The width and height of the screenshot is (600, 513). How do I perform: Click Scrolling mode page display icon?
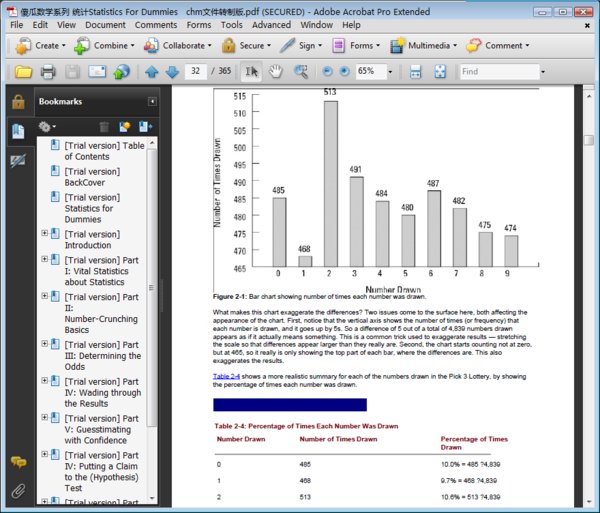(416, 72)
